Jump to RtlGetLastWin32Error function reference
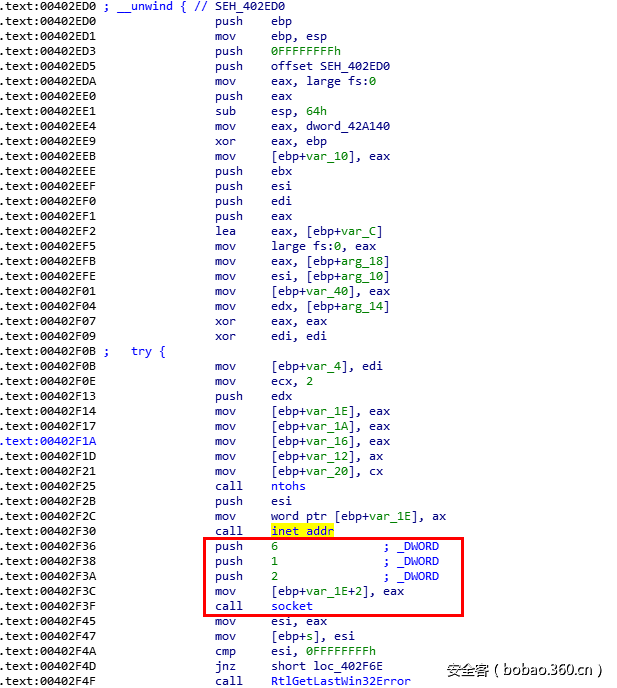This screenshot has height=688, width=617. point(340,681)
